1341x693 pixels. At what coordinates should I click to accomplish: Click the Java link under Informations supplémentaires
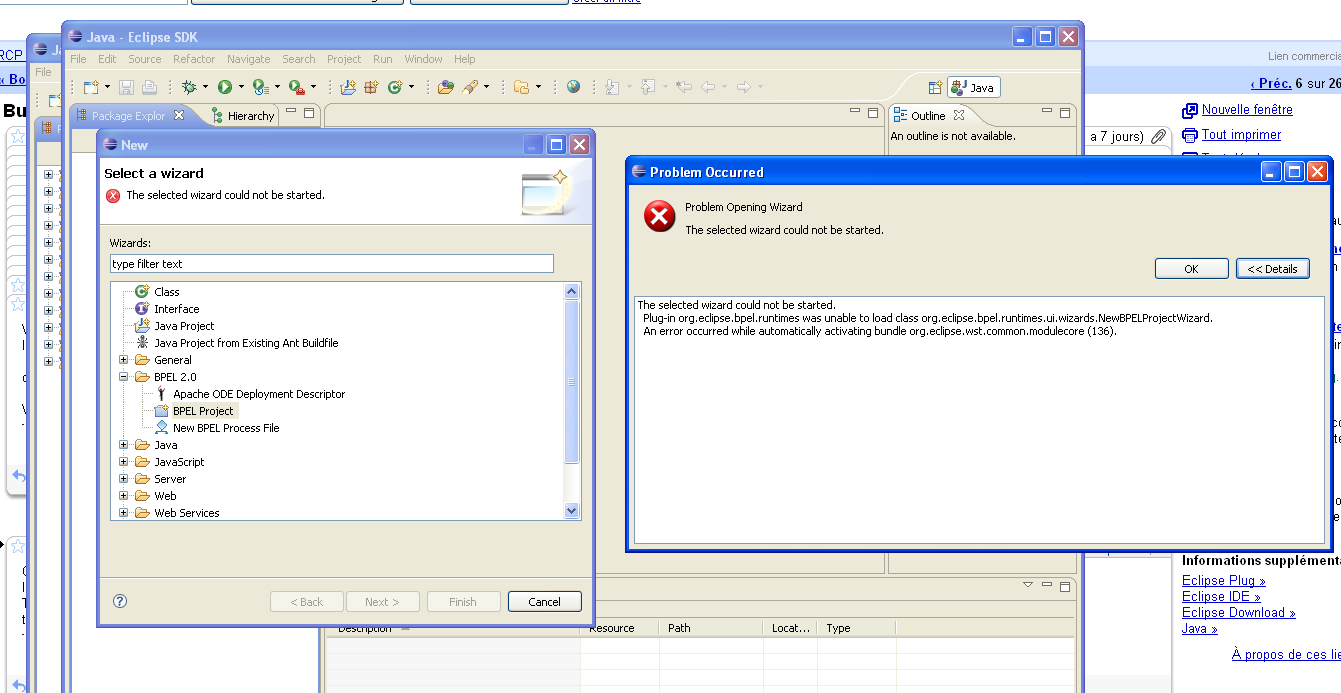[1199, 628]
